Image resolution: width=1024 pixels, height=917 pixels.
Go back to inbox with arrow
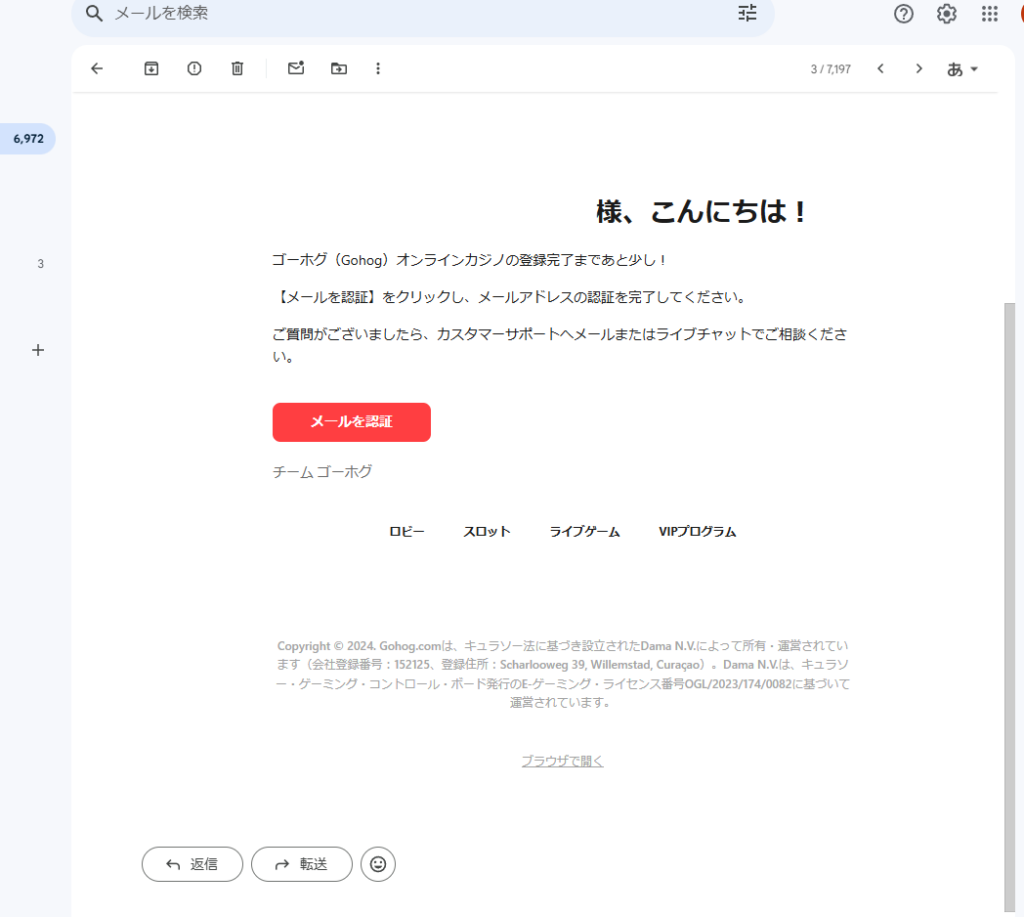coord(97,69)
